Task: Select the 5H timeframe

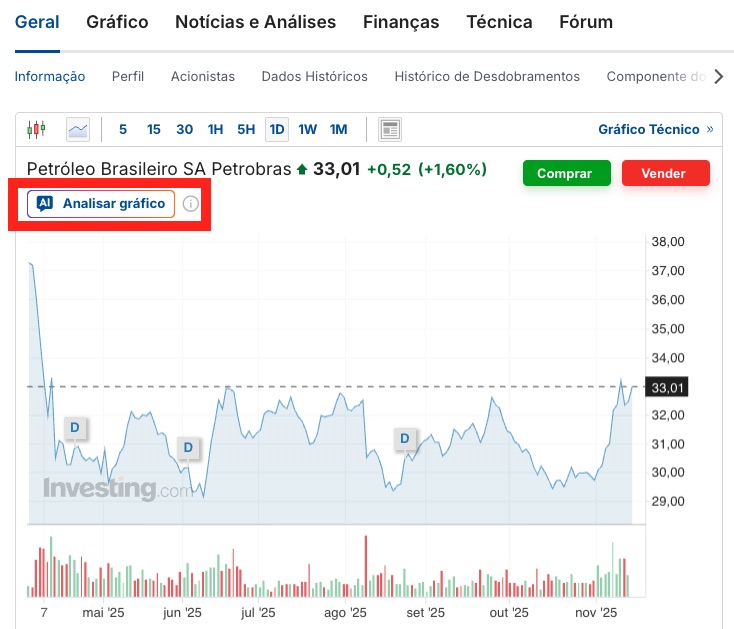Action: [246, 129]
